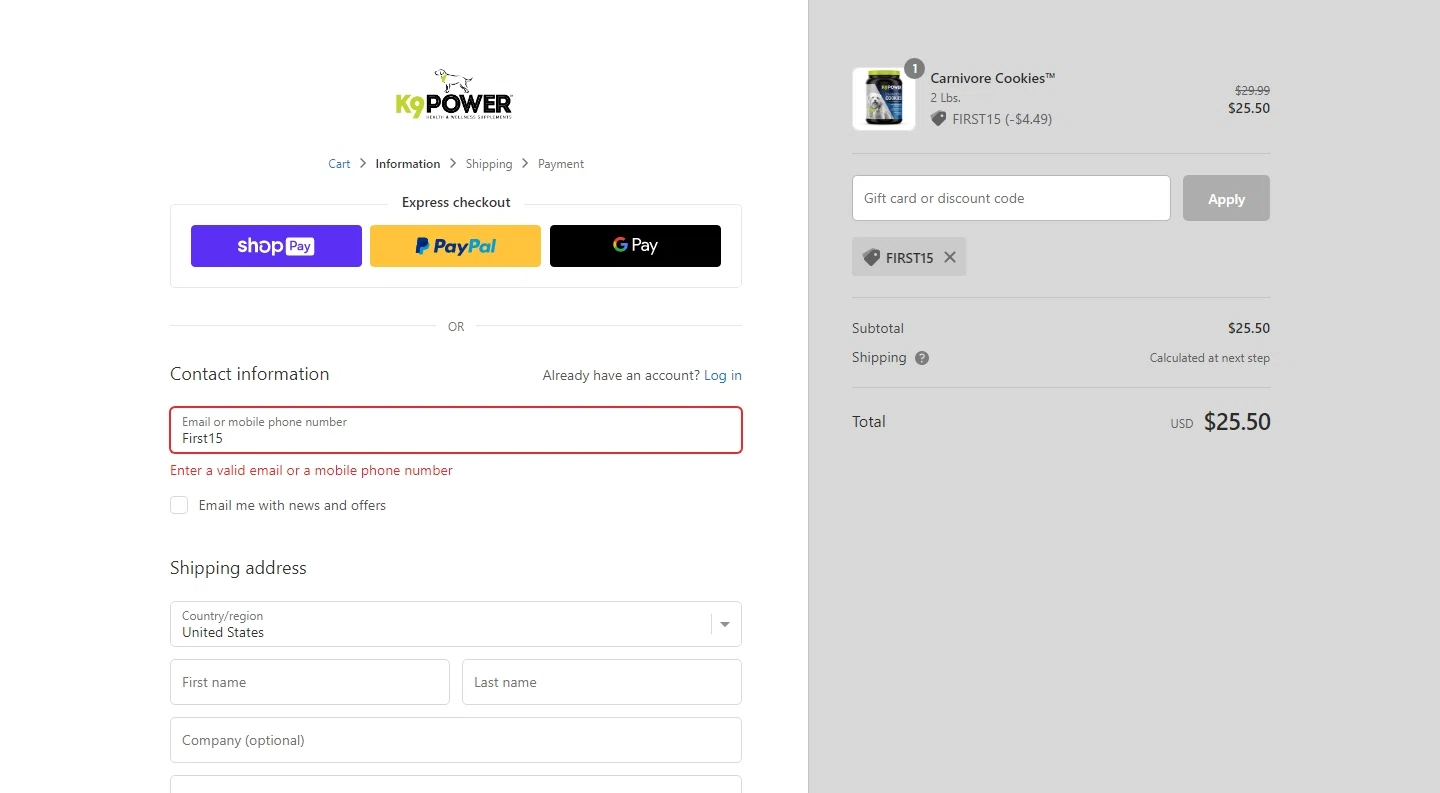1440x793 pixels.
Task: Click the Company (optional) field
Action: tap(456, 740)
